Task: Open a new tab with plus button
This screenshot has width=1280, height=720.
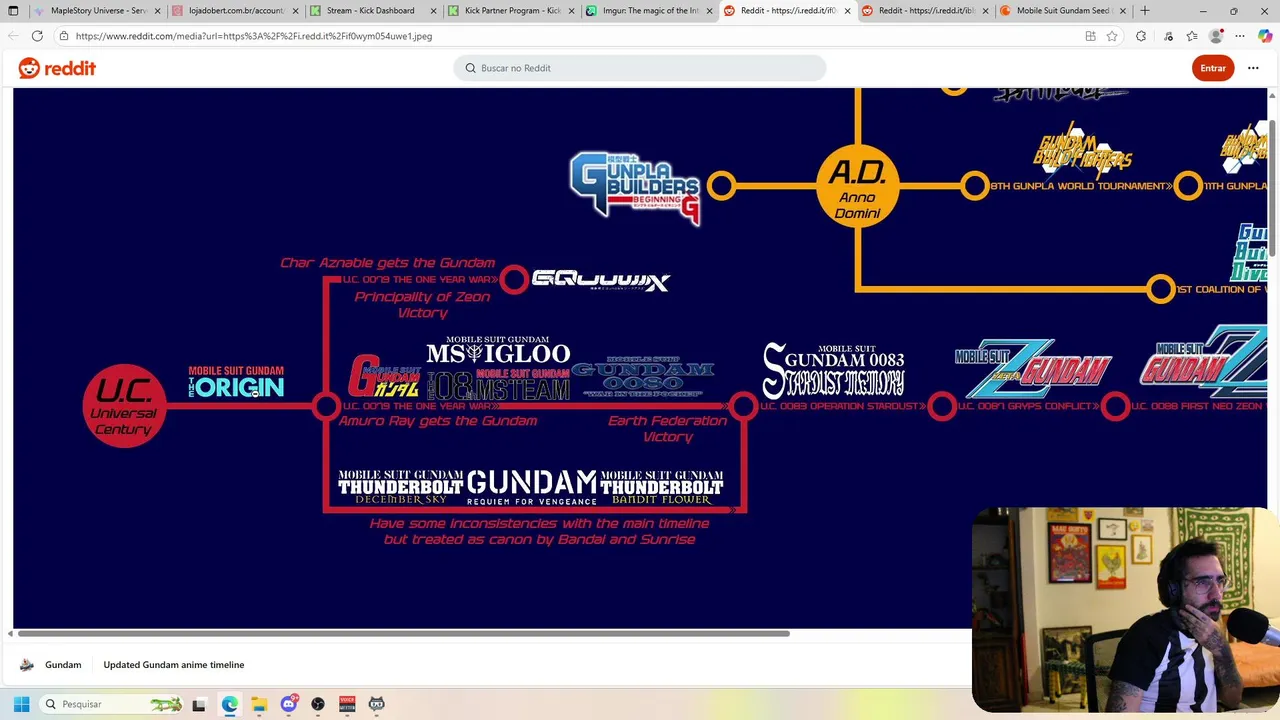Action: point(1145,11)
